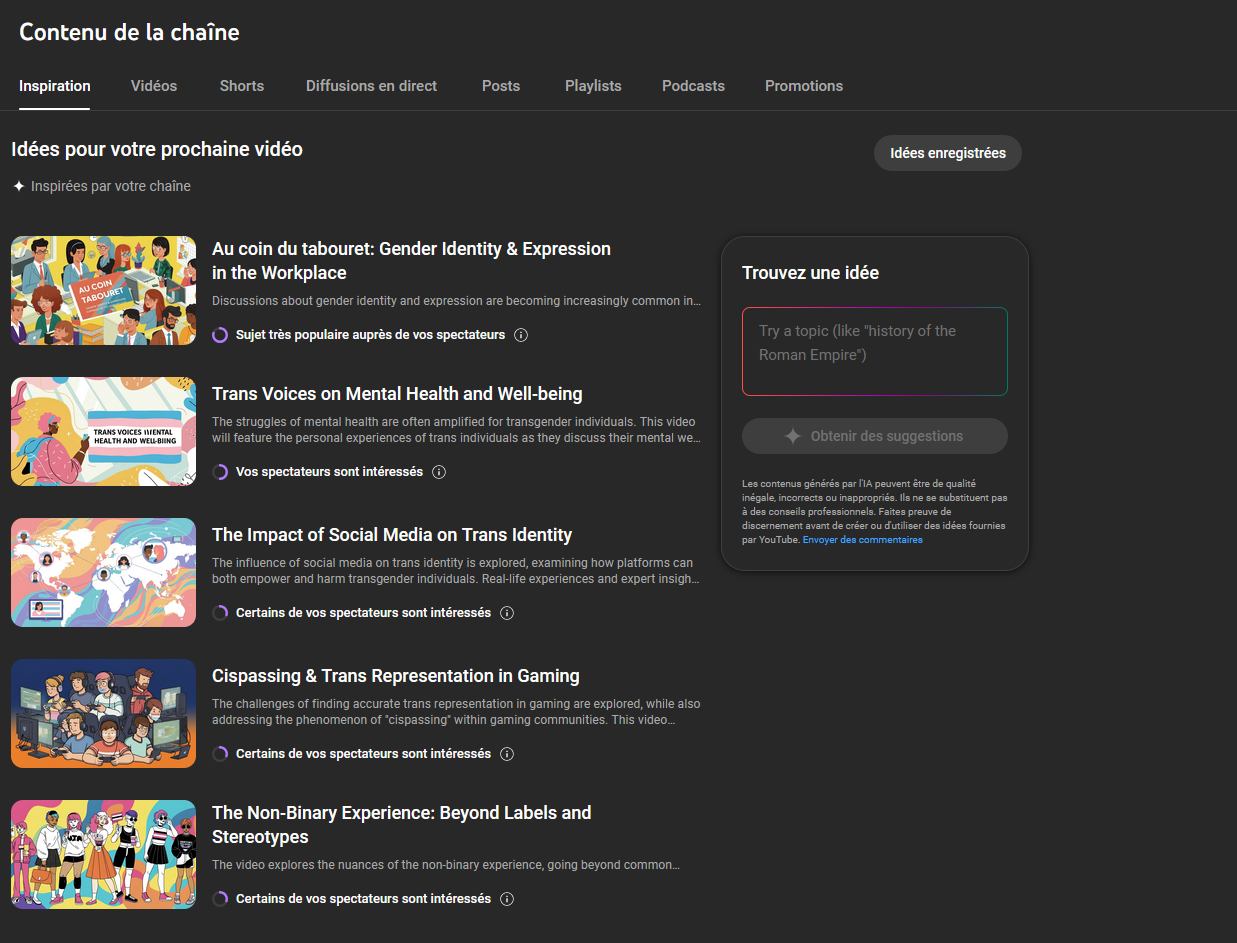Click sparkle icon beside "Inspirées par votre chaîne"
This screenshot has height=943, width=1237.
pos(19,186)
